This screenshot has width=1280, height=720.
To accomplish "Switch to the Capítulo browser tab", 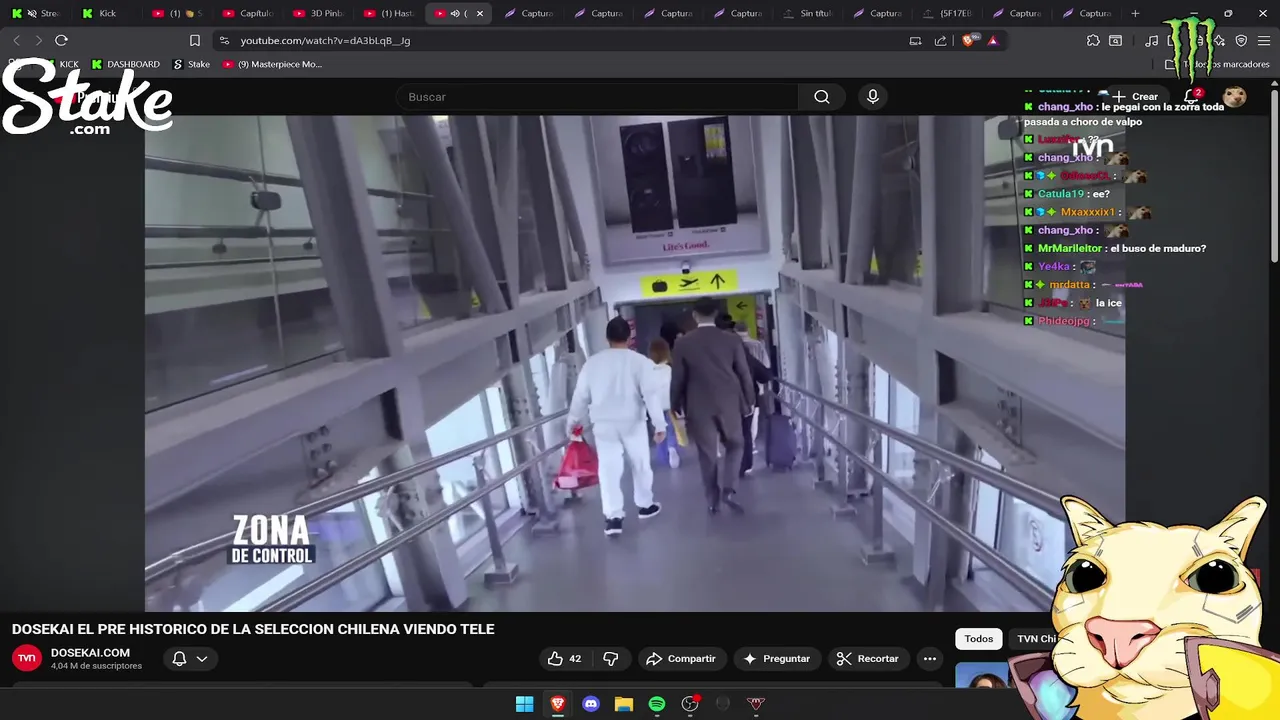I will click(x=248, y=13).
